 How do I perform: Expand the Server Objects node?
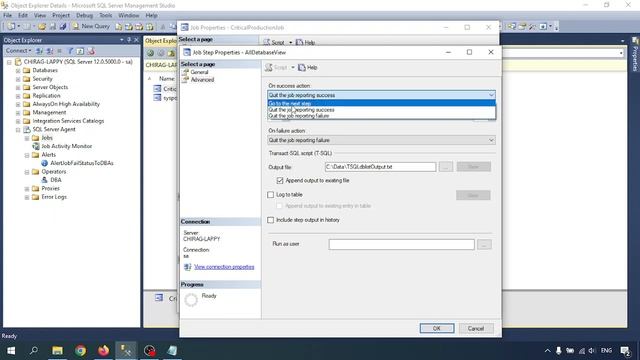(x=18, y=88)
